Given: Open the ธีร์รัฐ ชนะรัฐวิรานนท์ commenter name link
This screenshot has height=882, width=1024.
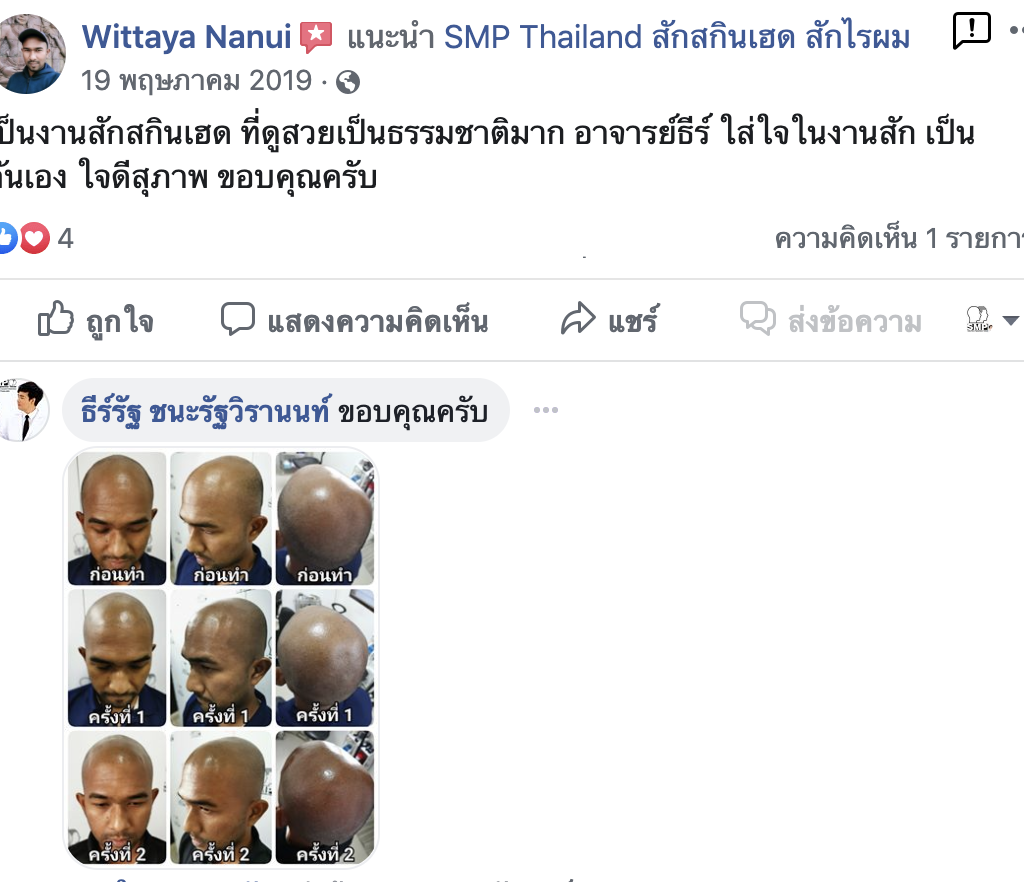Looking at the screenshot, I should (x=206, y=412).
